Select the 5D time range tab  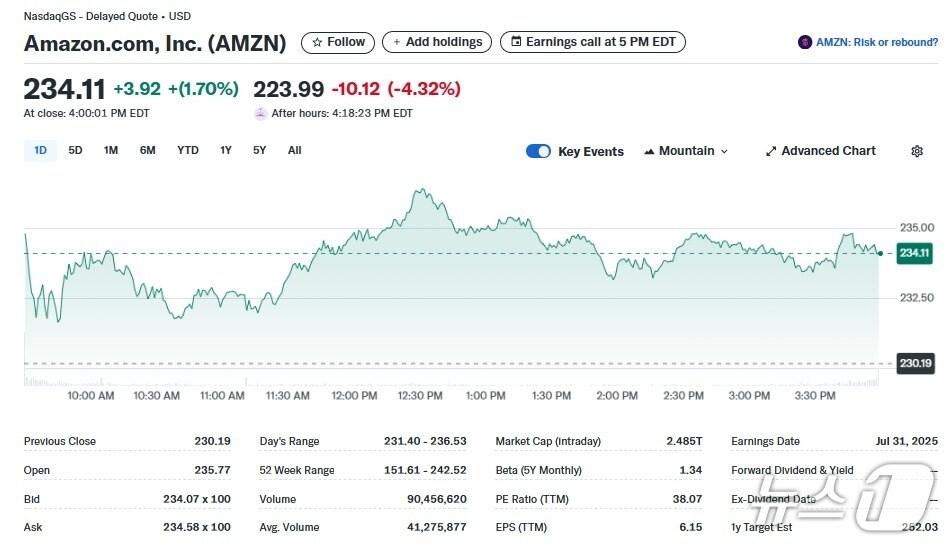75,150
